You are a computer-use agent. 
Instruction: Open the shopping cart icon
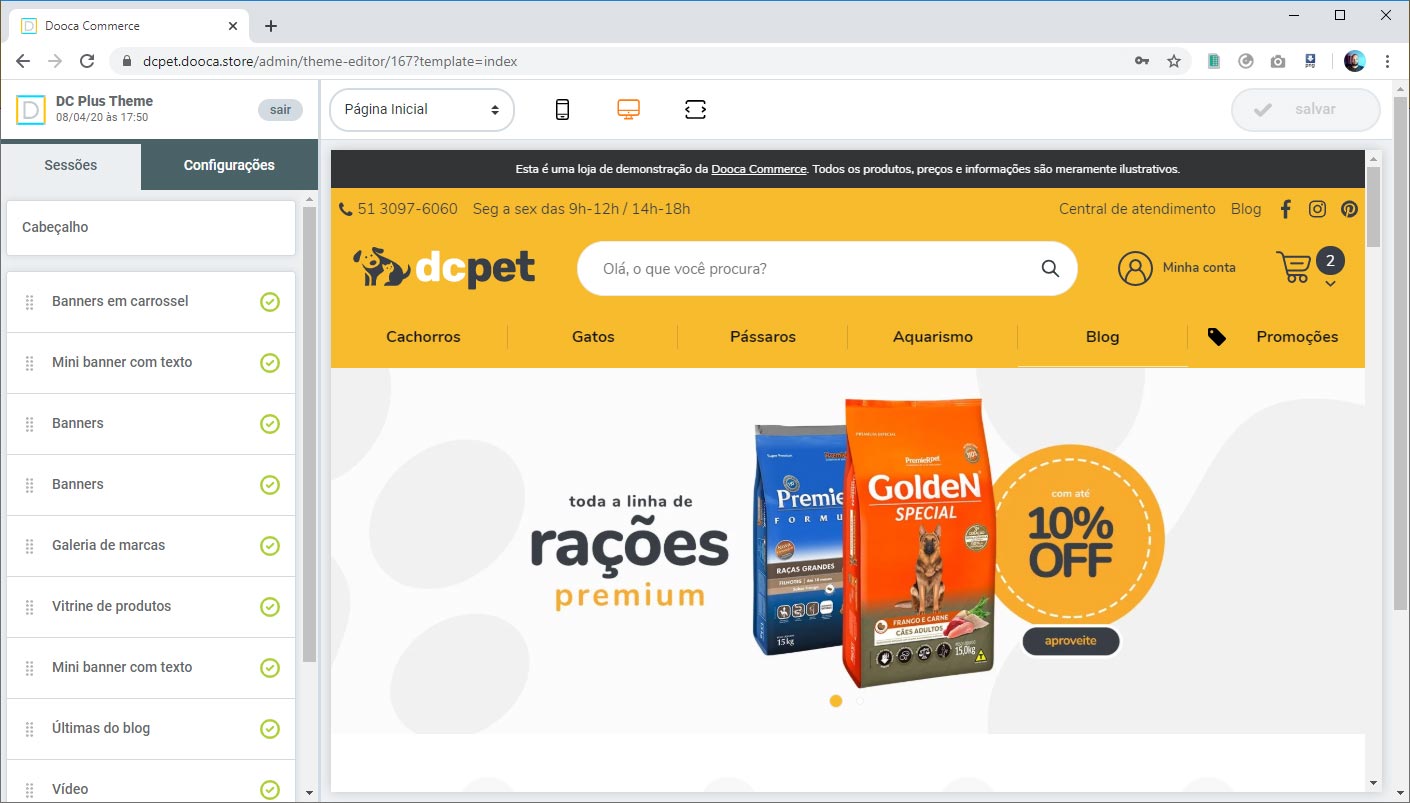[1293, 267]
